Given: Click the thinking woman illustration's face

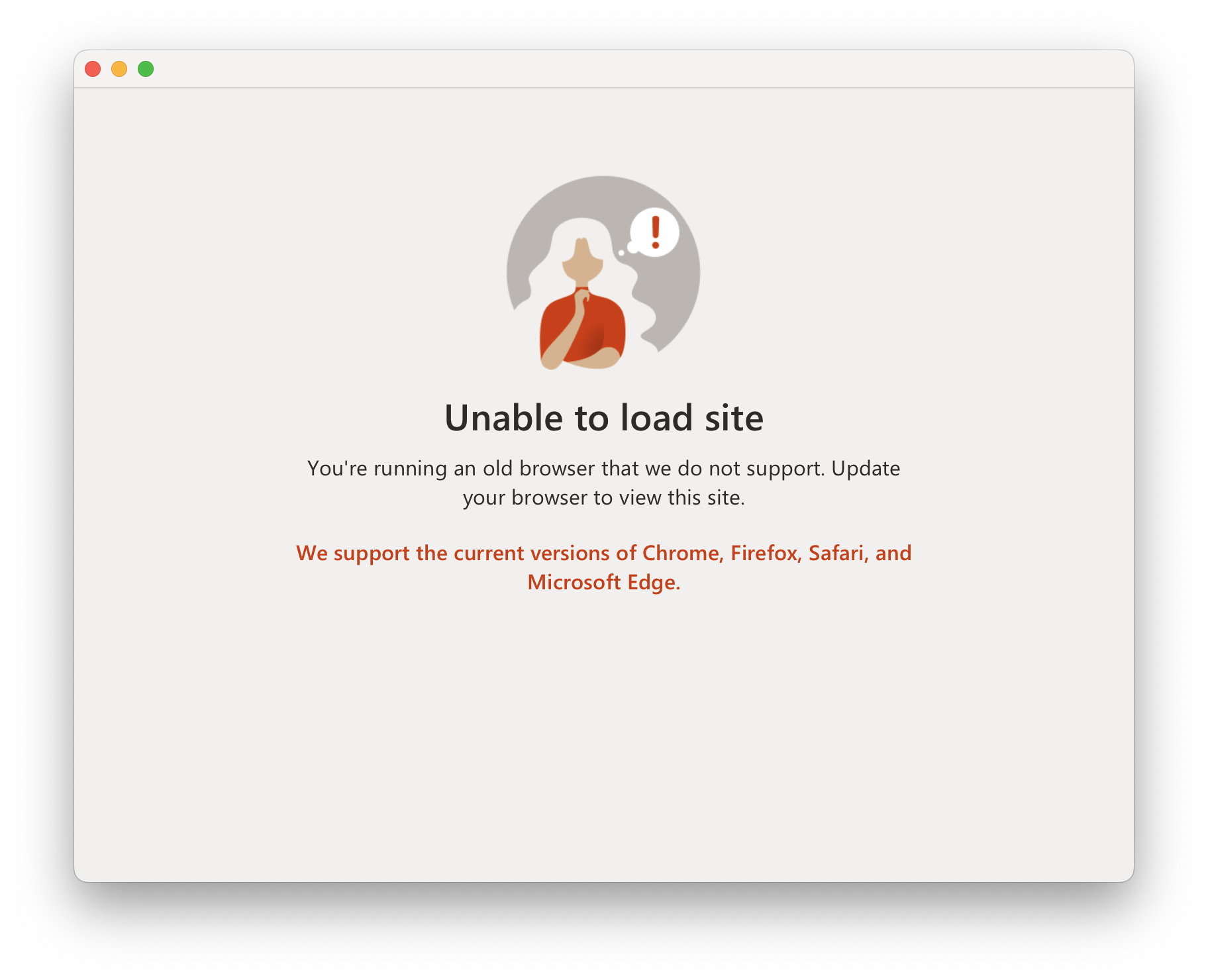Looking at the screenshot, I should pos(582,261).
